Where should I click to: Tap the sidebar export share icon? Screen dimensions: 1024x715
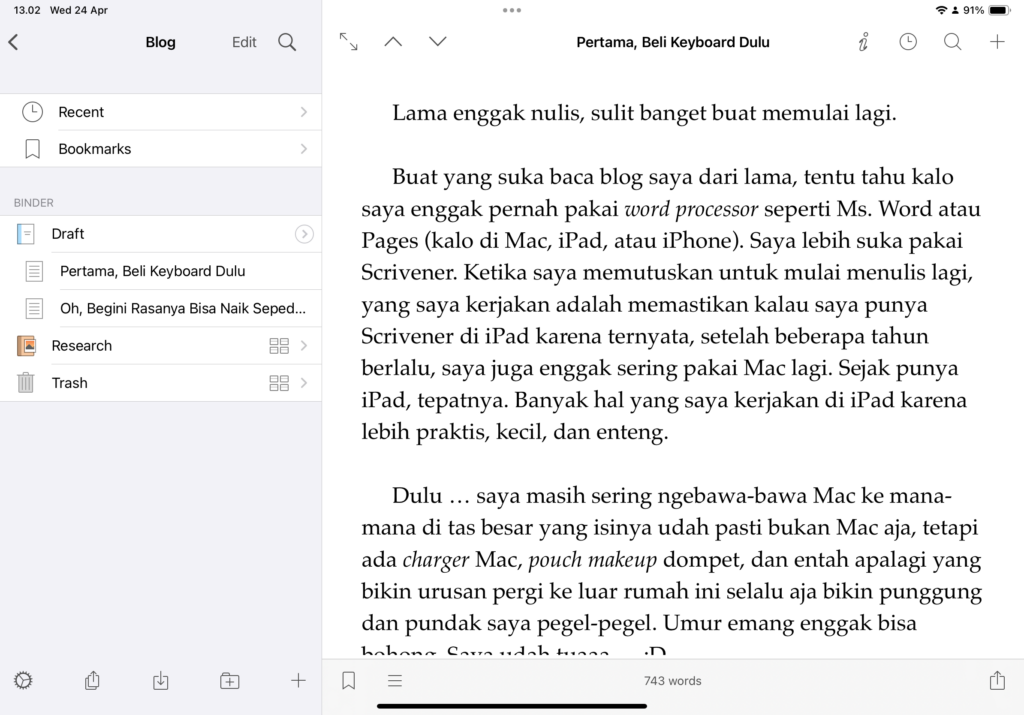pyautogui.click(x=92, y=680)
